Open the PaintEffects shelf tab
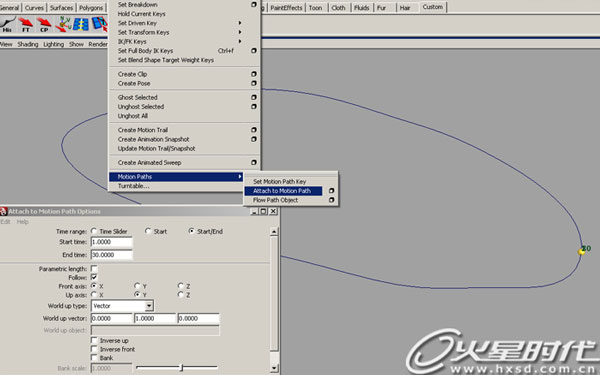Image resolution: width=600 pixels, height=375 pixels. pyautogui.click(x=286, y=7)
